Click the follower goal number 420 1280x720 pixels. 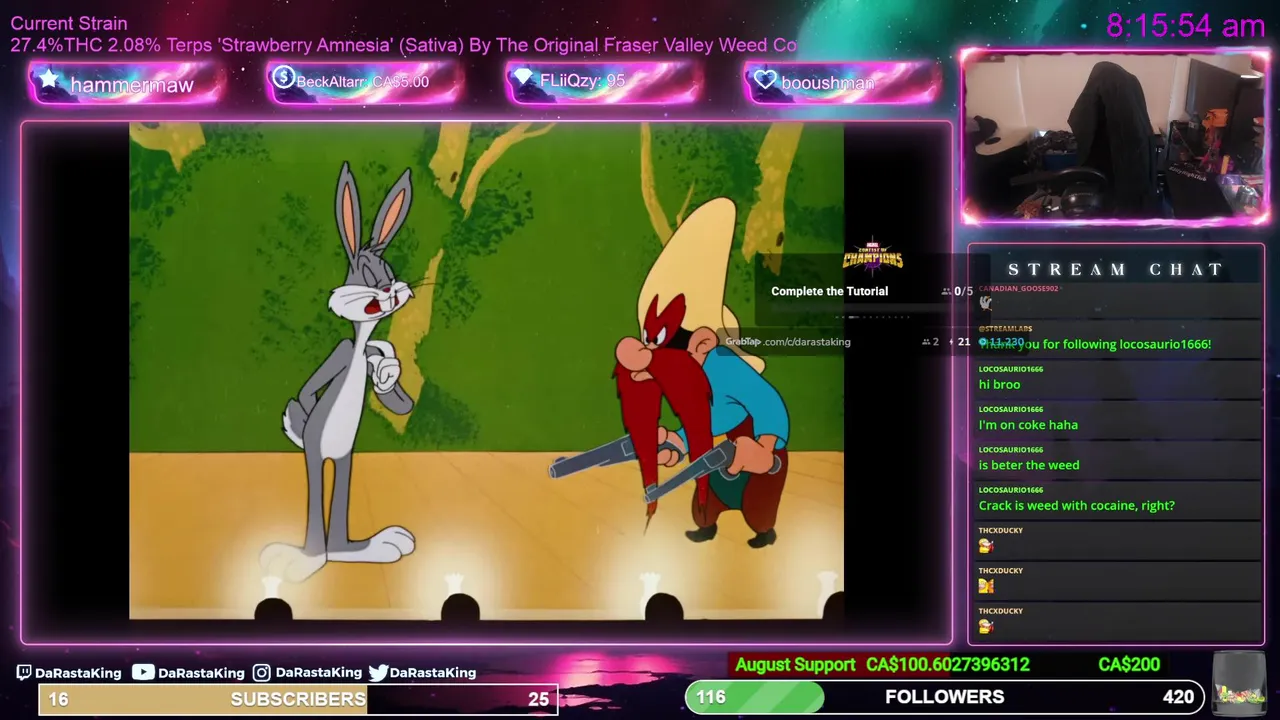pos(1178,697)
